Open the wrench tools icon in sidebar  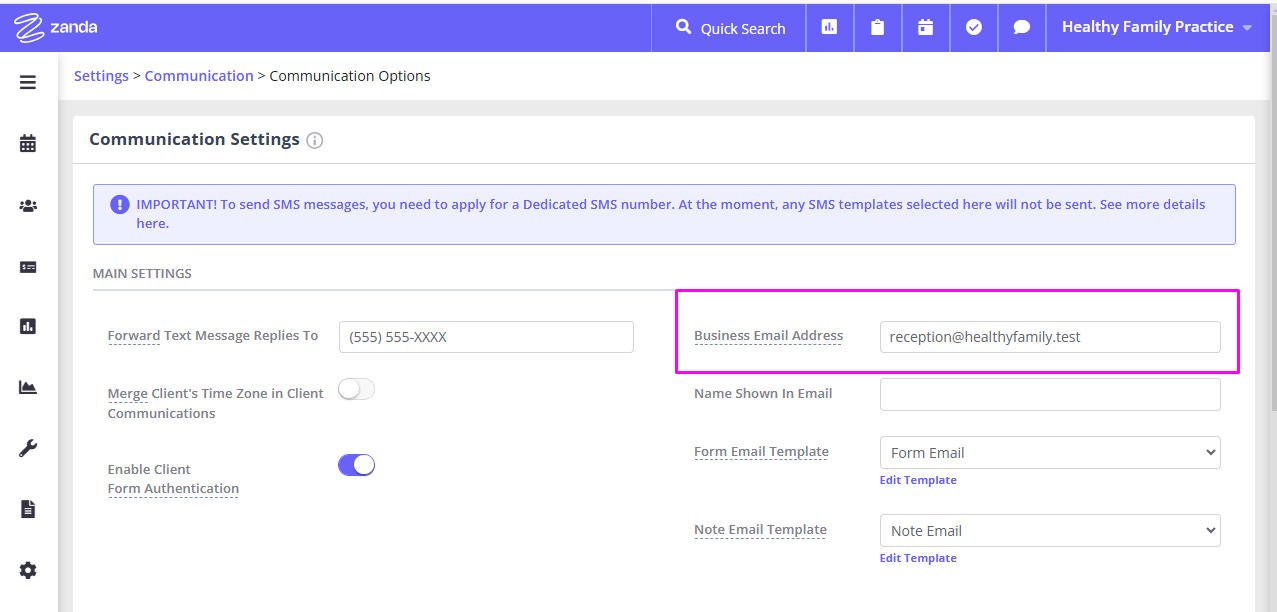[x=27, y=447]
